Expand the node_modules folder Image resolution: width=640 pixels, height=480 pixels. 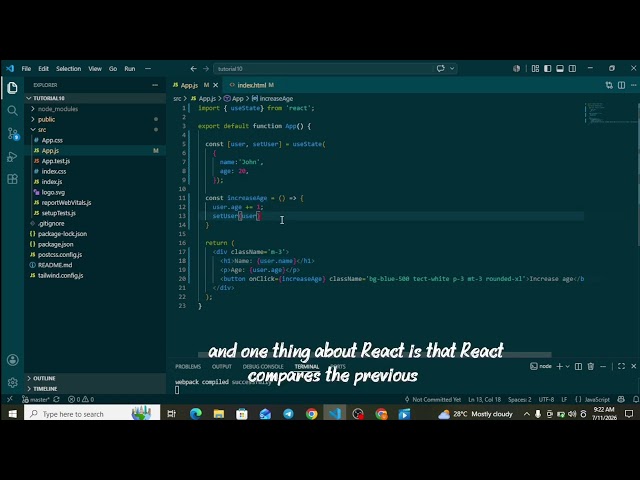[95, 109]
